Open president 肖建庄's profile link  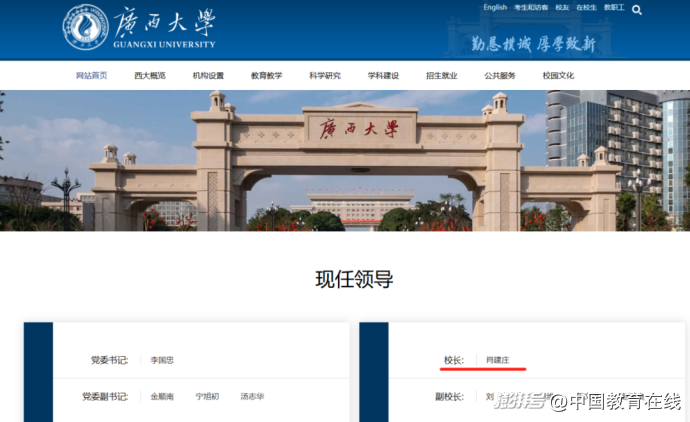[x=497, y=359]
